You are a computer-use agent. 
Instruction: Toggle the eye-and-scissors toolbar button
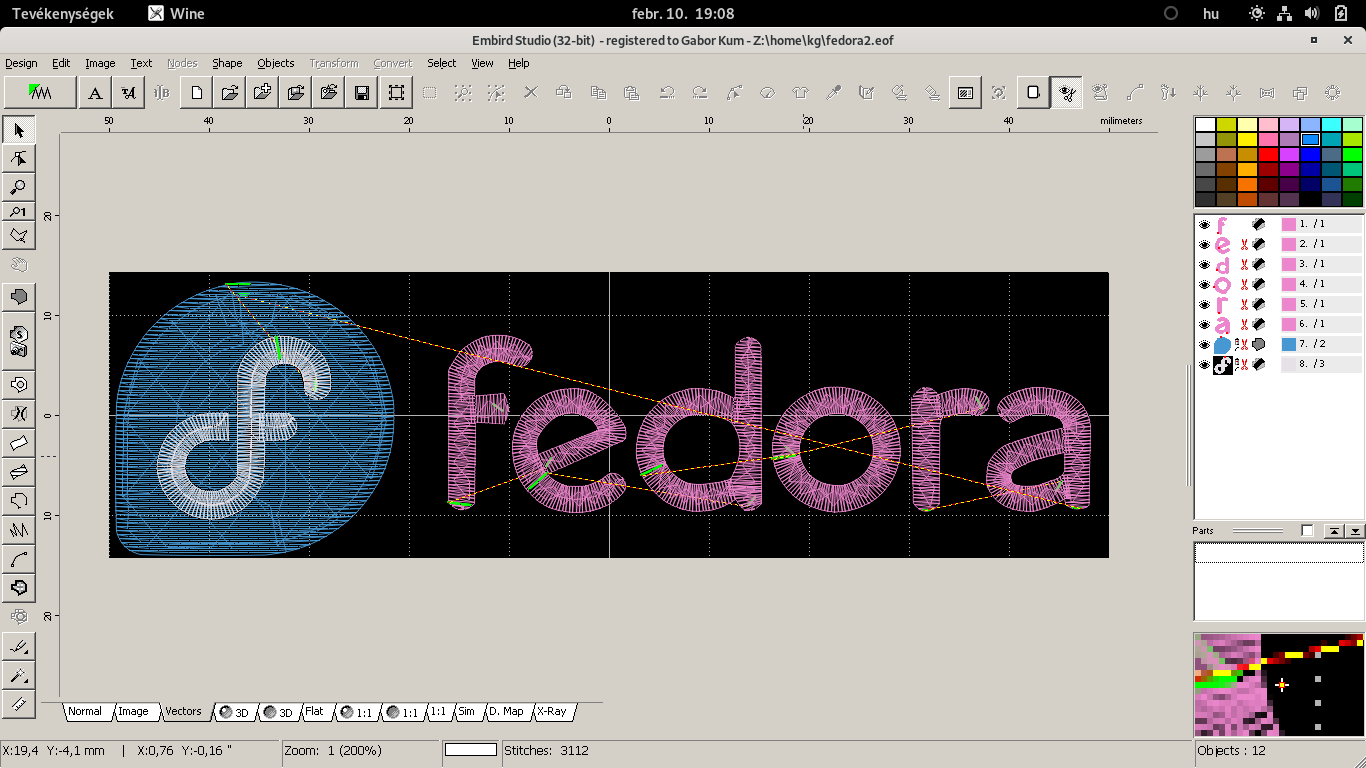point(1067,93)
